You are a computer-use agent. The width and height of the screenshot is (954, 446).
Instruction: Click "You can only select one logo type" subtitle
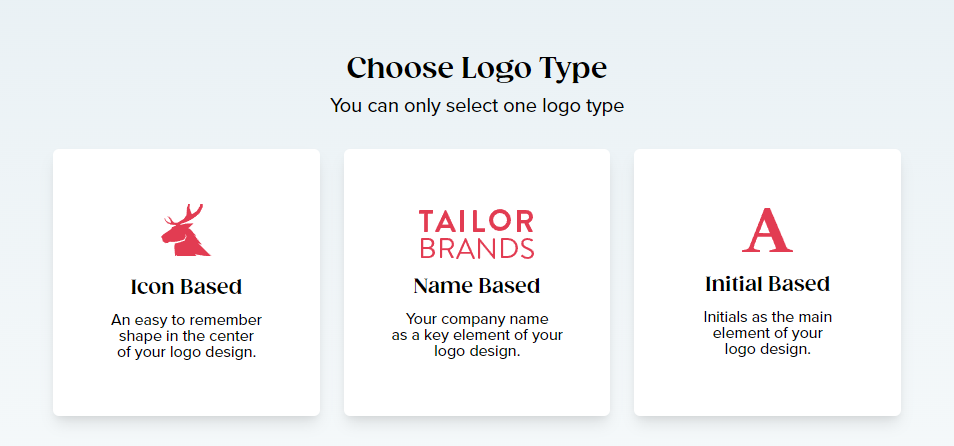(x=477, y=106)
